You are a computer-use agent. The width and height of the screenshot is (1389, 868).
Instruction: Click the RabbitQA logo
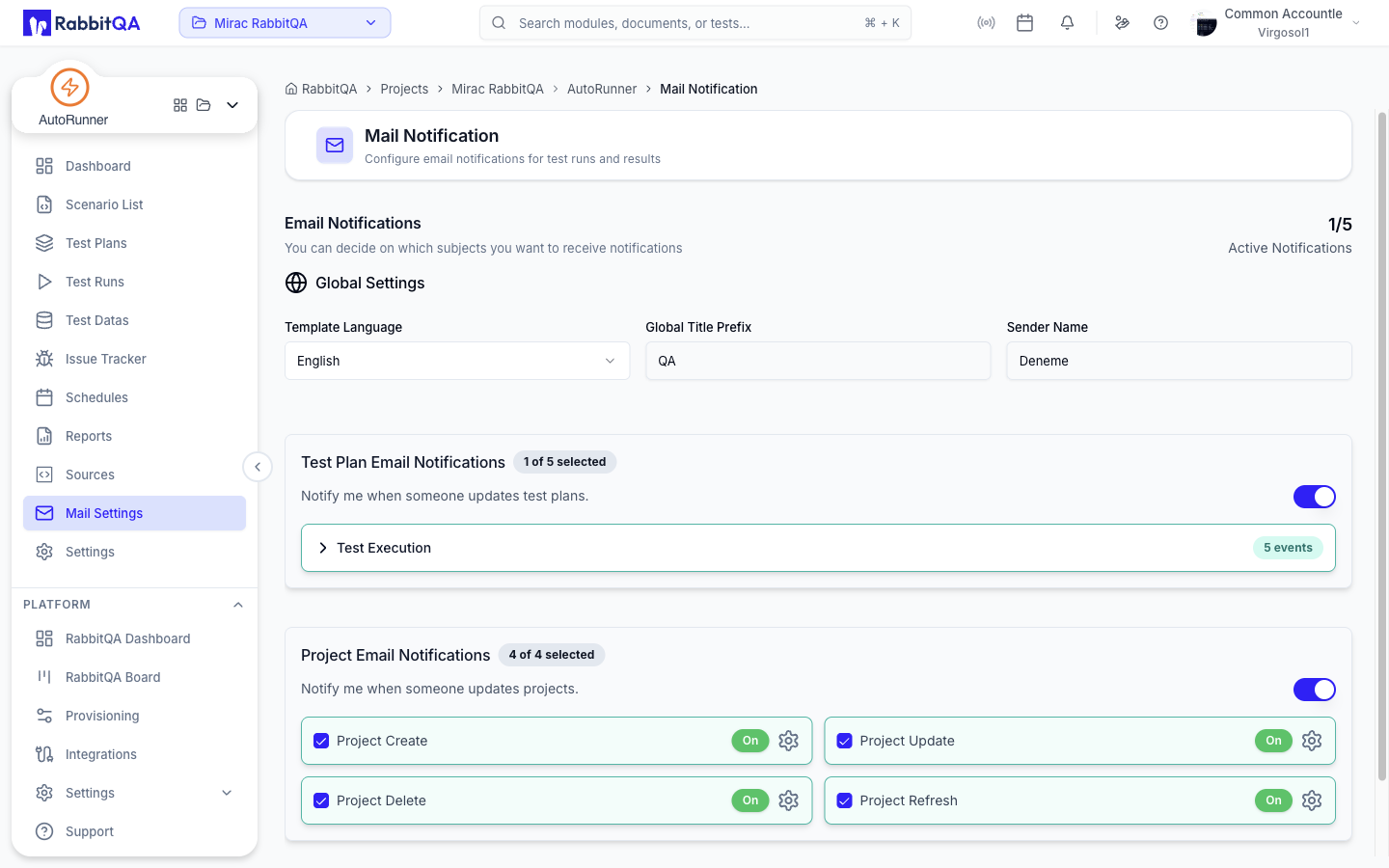(82, 23)
